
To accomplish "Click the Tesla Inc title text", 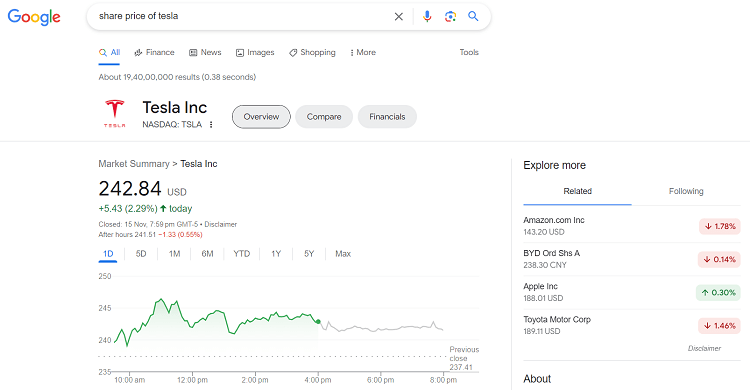I will [x=175, y=108].
